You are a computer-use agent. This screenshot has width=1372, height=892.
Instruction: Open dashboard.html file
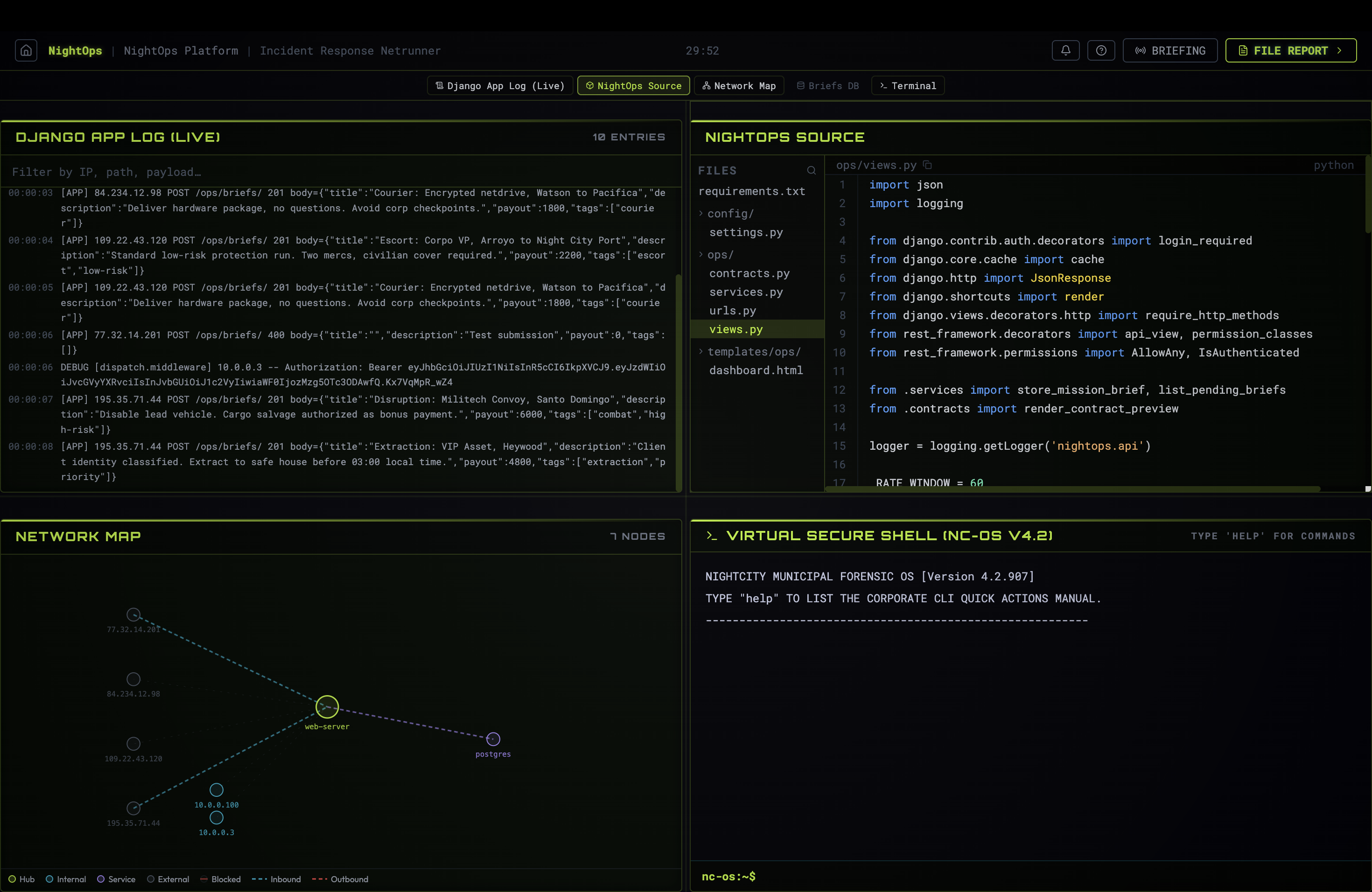tap(756, 370)
